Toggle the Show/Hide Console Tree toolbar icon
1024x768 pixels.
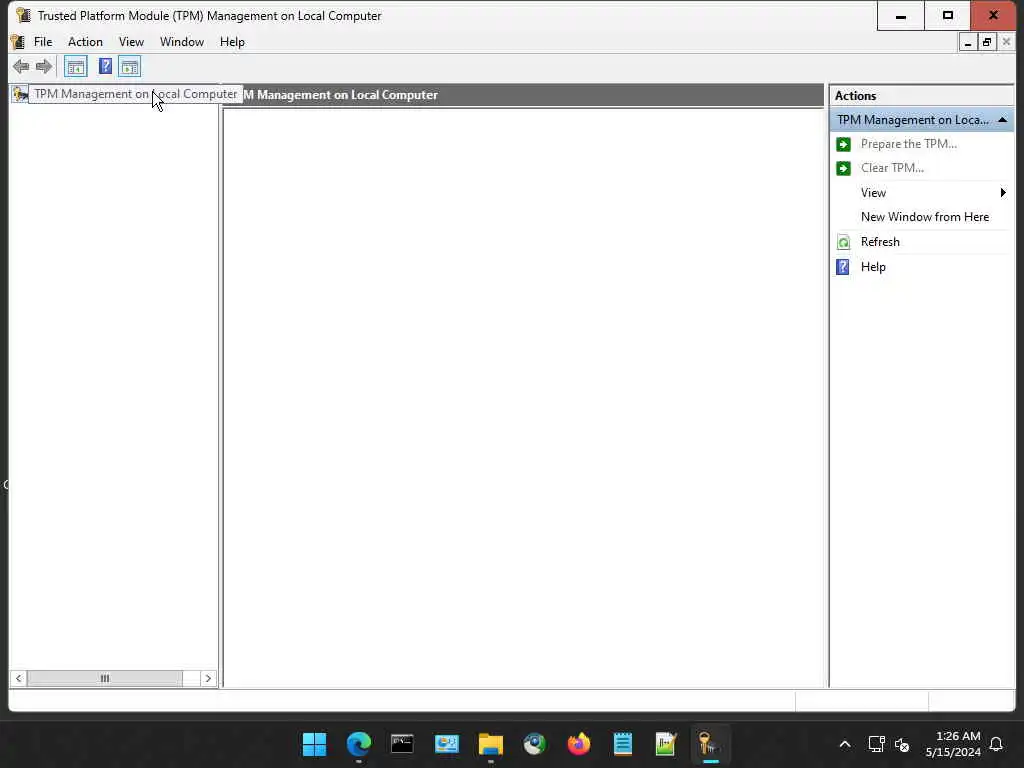point(76,66)
